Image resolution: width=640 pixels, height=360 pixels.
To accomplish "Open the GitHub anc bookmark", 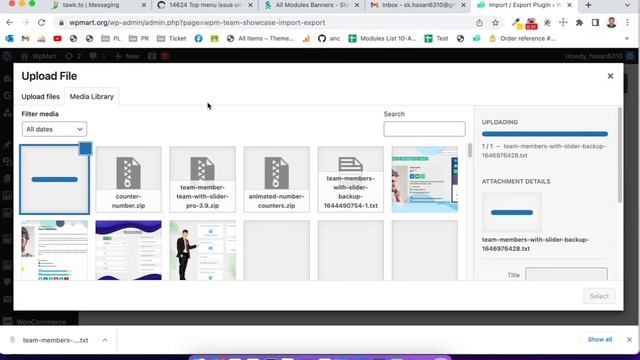I will 329,38.
